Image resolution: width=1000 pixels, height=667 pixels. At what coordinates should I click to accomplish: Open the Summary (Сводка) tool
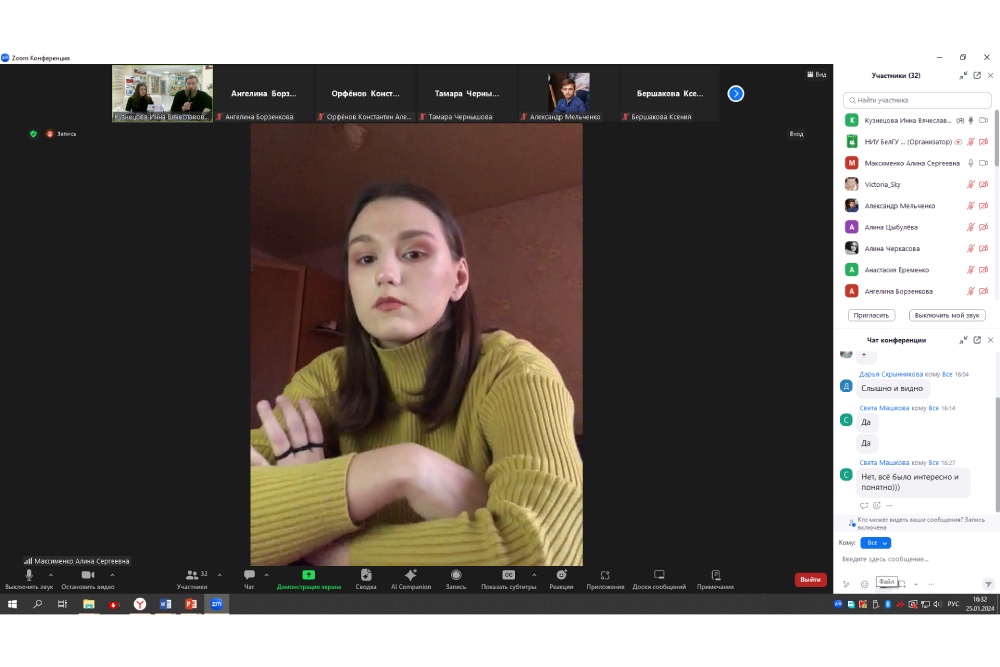(366, 576)
